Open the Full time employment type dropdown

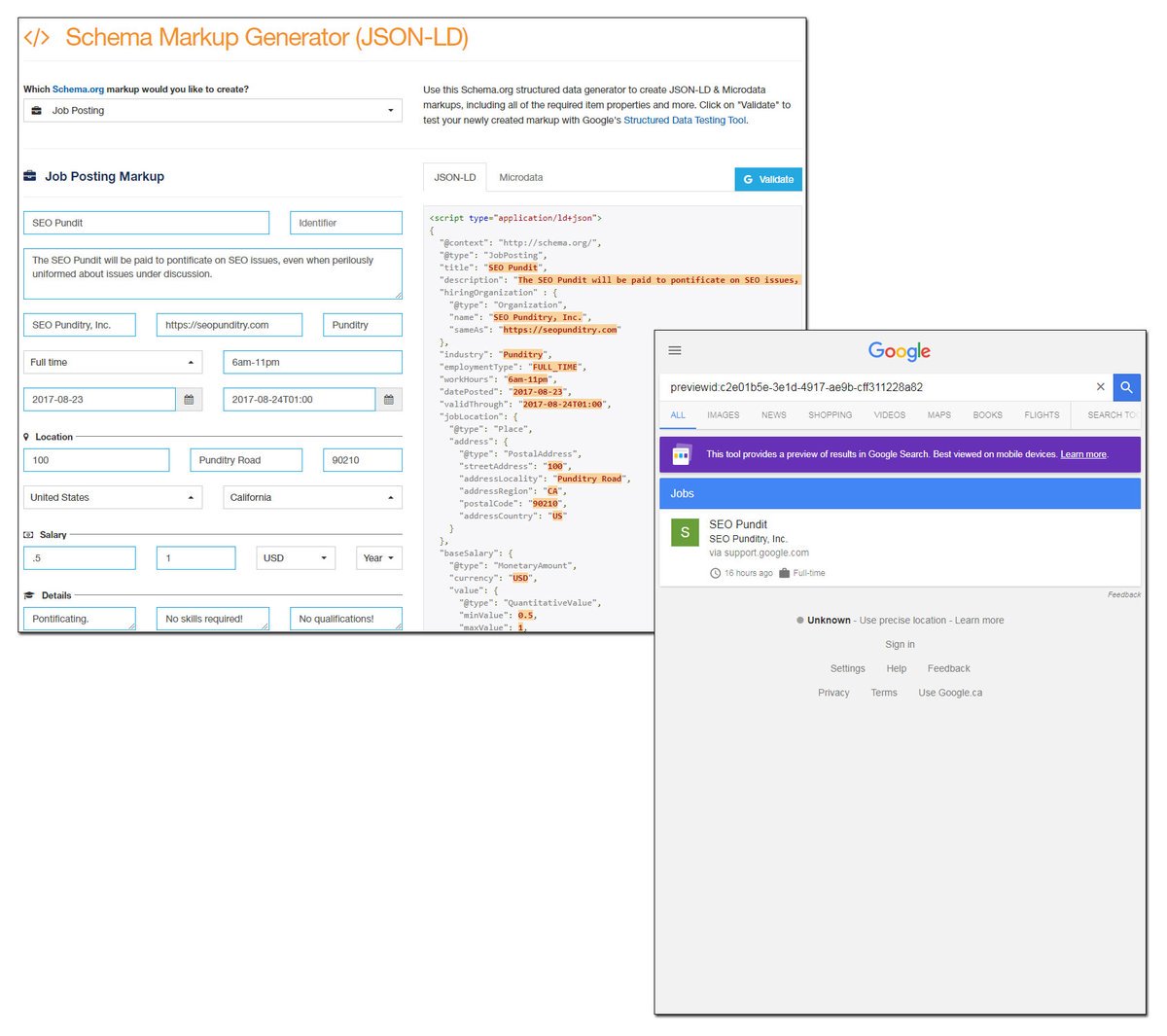coord(113,362)
